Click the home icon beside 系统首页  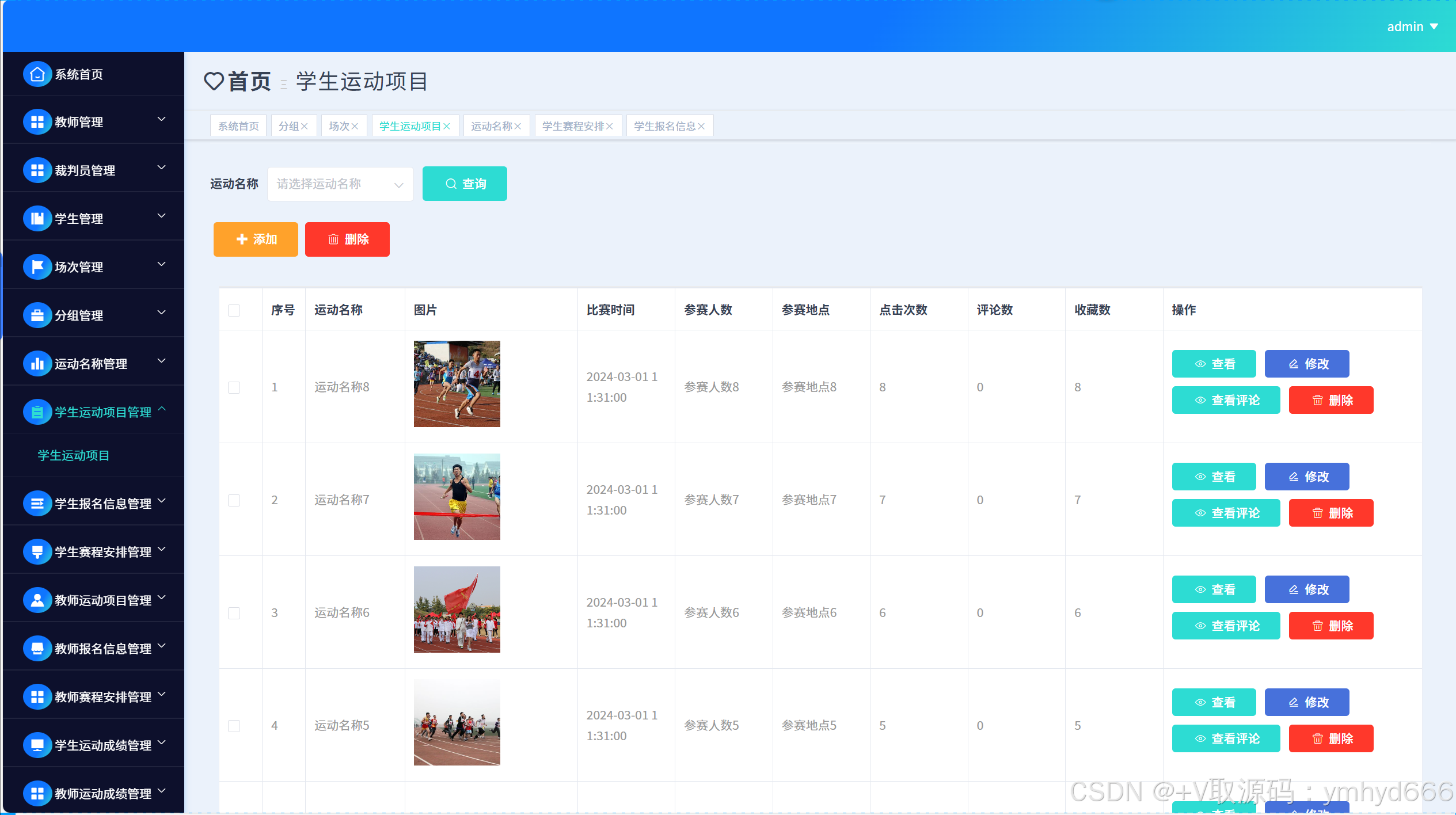pyautogui.click(x=37, y=74)
